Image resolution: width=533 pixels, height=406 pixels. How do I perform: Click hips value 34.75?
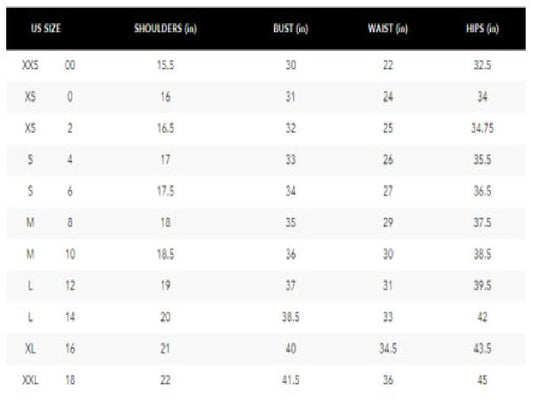pyautogui.click(x=482, y=128)
